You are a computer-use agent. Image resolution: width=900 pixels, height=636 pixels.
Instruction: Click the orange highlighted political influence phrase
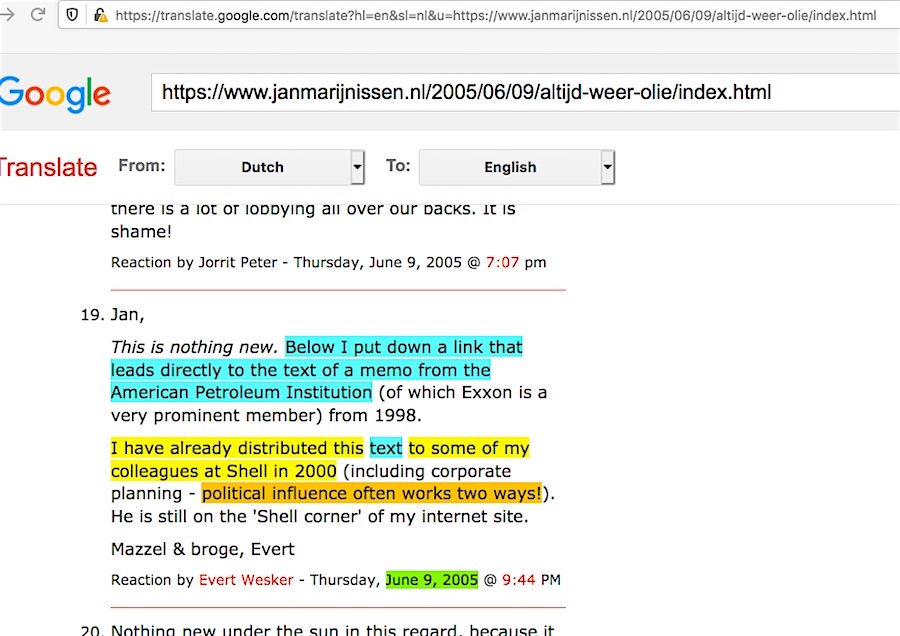pos(371,493)
